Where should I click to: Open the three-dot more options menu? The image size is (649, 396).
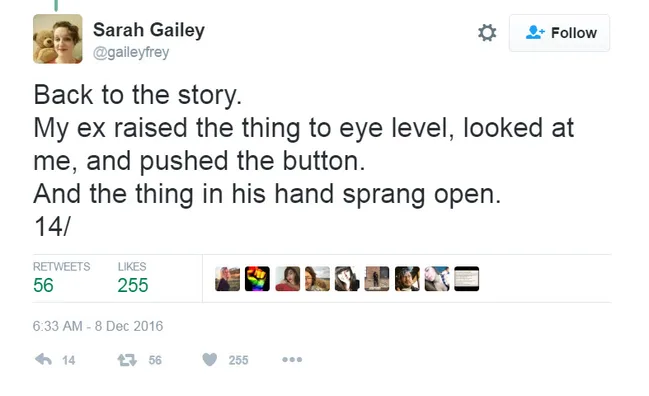[x=292, y=360]
